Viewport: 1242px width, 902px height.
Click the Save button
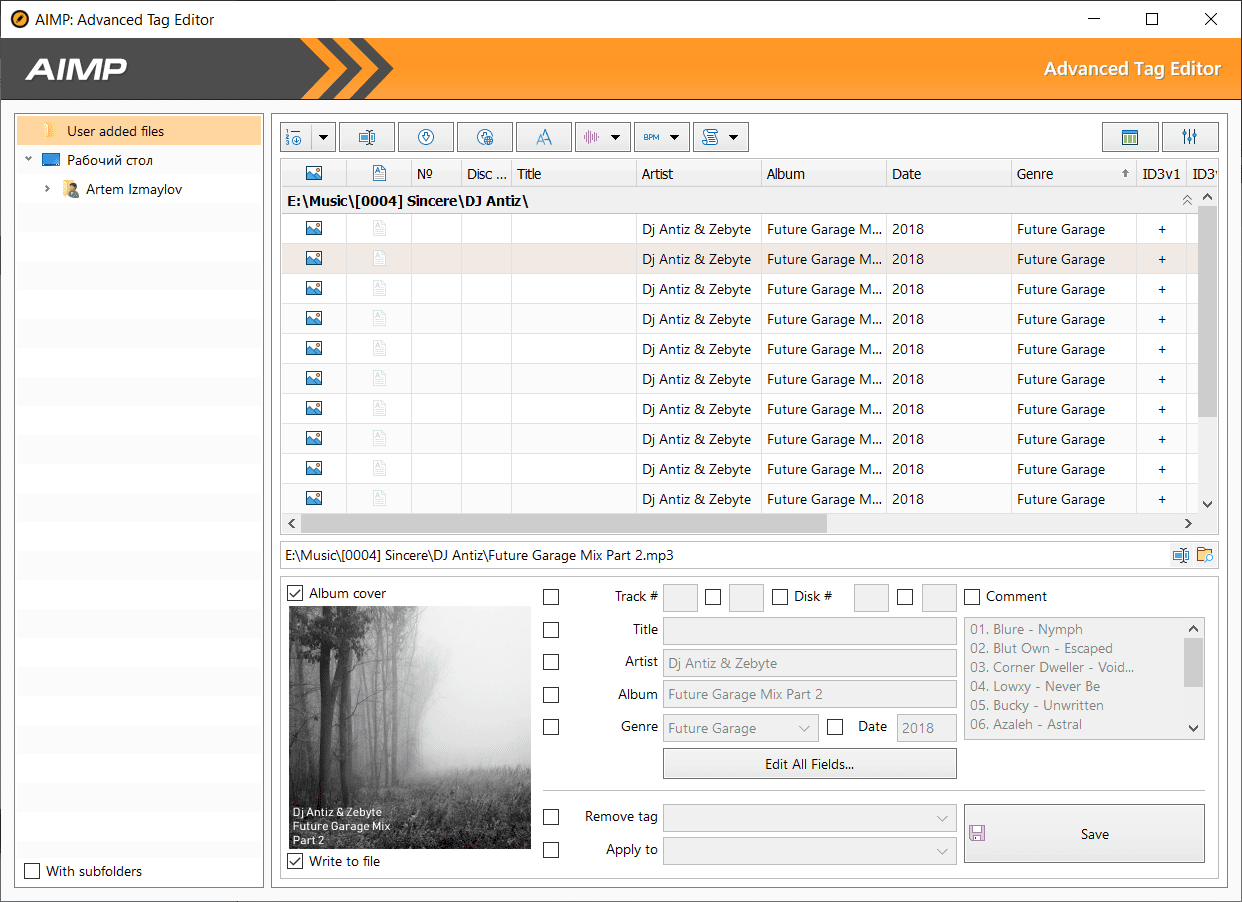(x=1084, y=834)
